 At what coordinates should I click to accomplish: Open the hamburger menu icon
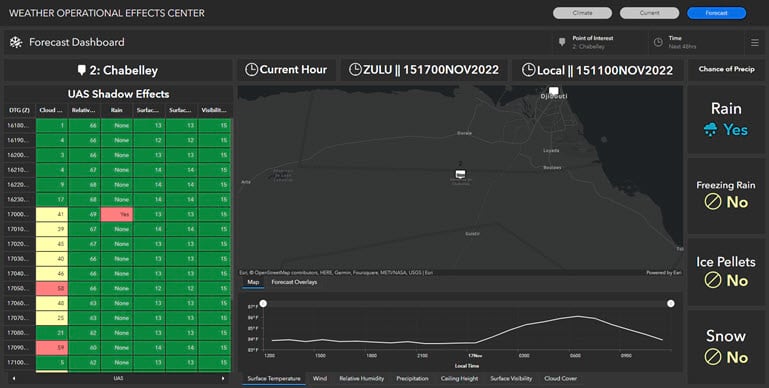coord(755,43)
